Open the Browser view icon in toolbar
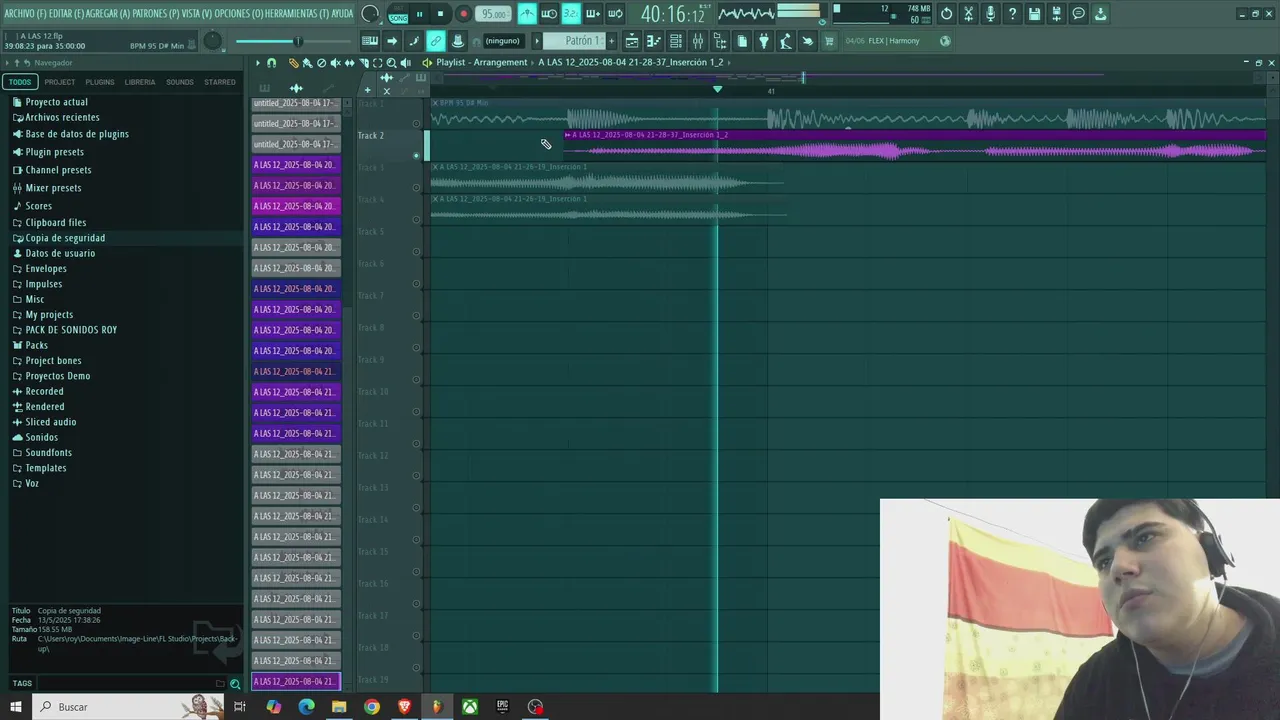 pos(720,41)
